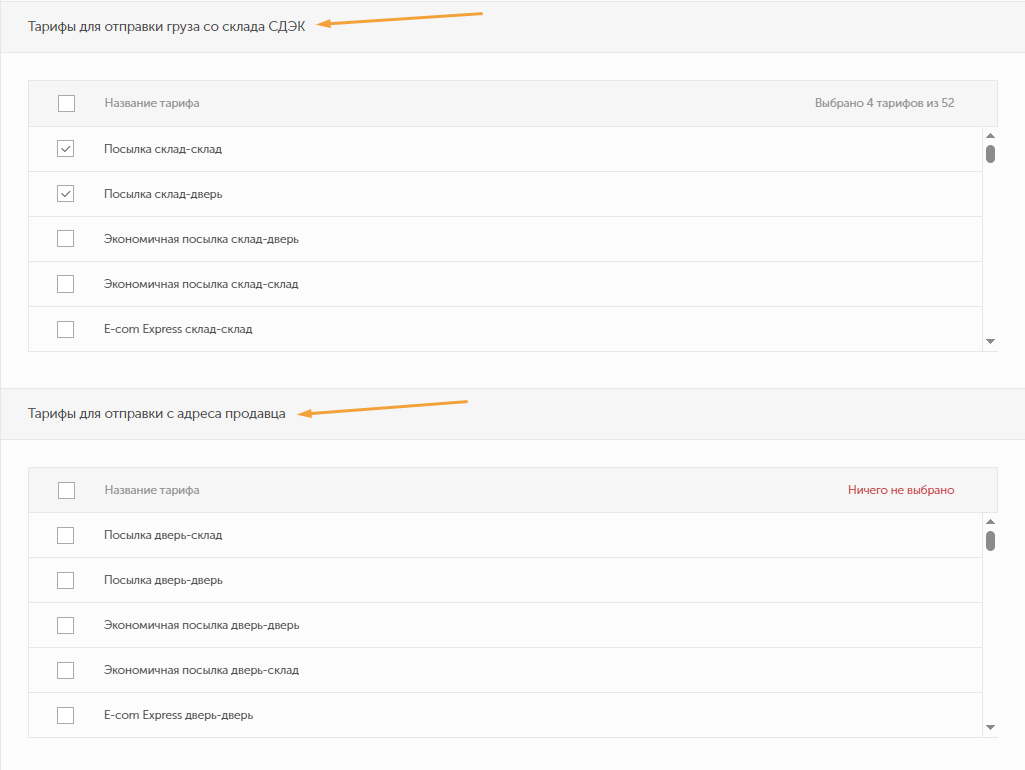Click the Тарифы для отправки с адреса продавца heading
The image size is (1025, 770).
[156, 414]
